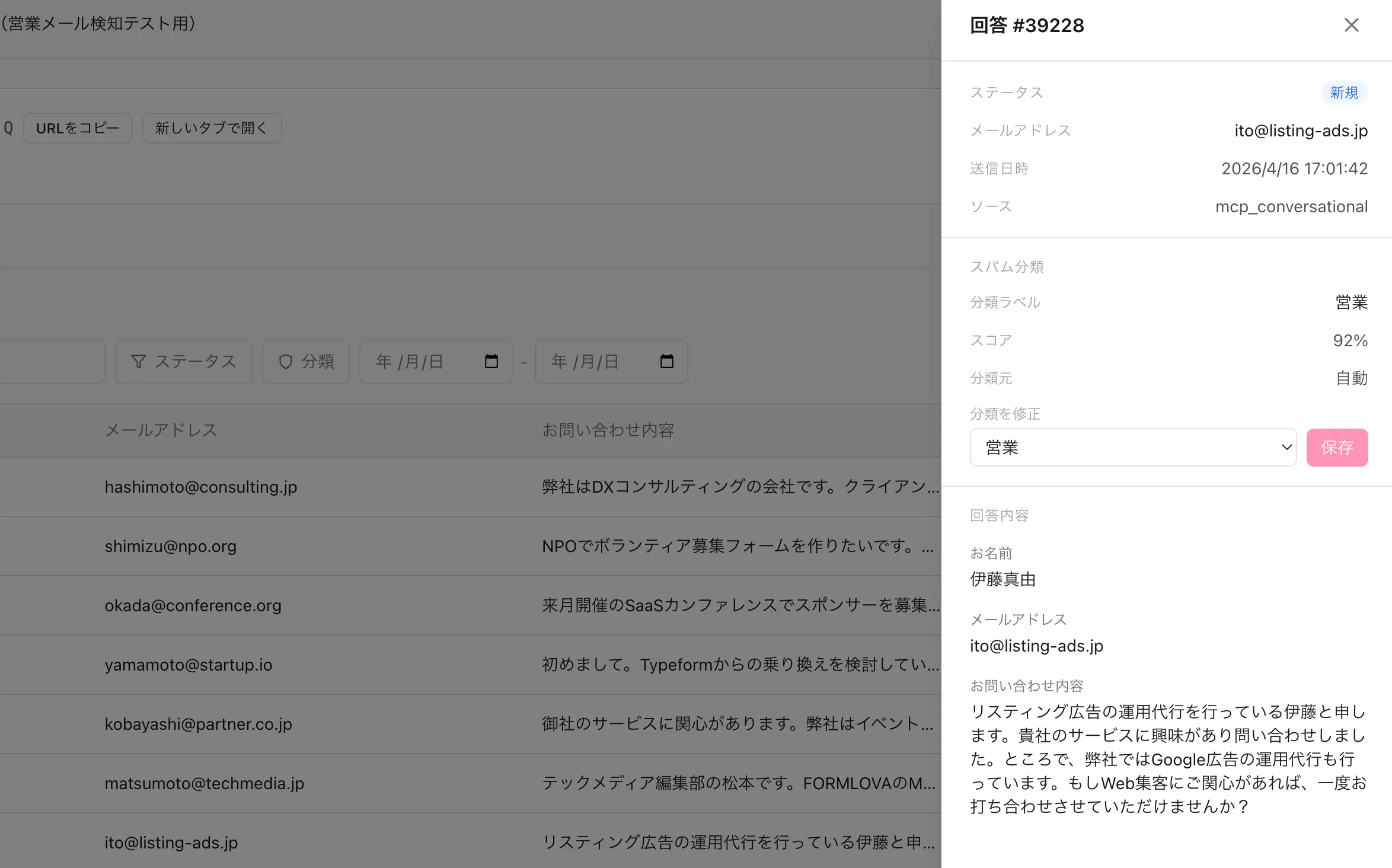Click the search magnifier icon next to URLをコピー
Viewport: 1392px width, 868px height.
8,127
